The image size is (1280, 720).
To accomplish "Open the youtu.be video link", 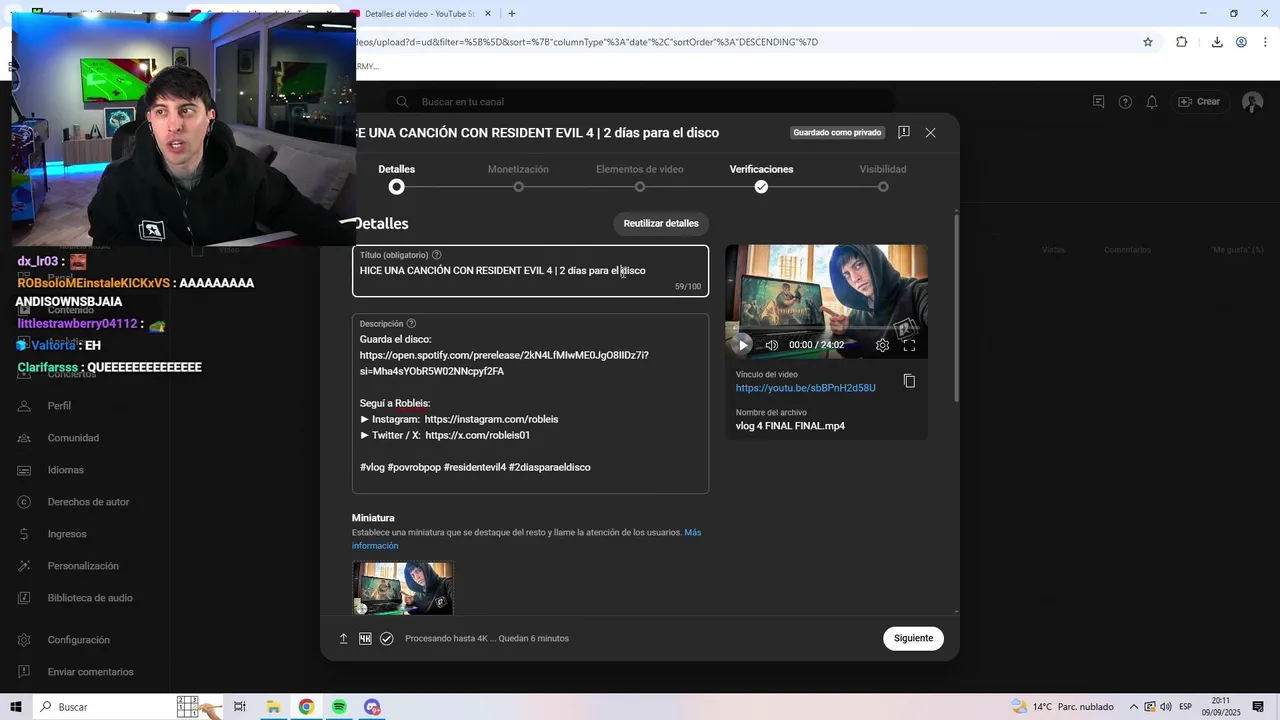I will (806, 388).
